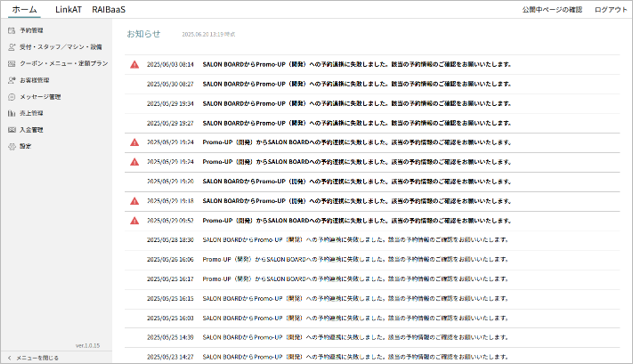Viewport: 633px width, 364px height.
Task: Open 公開中ページの確認 link
Action: pyautogui.click(x=552, y=10)
